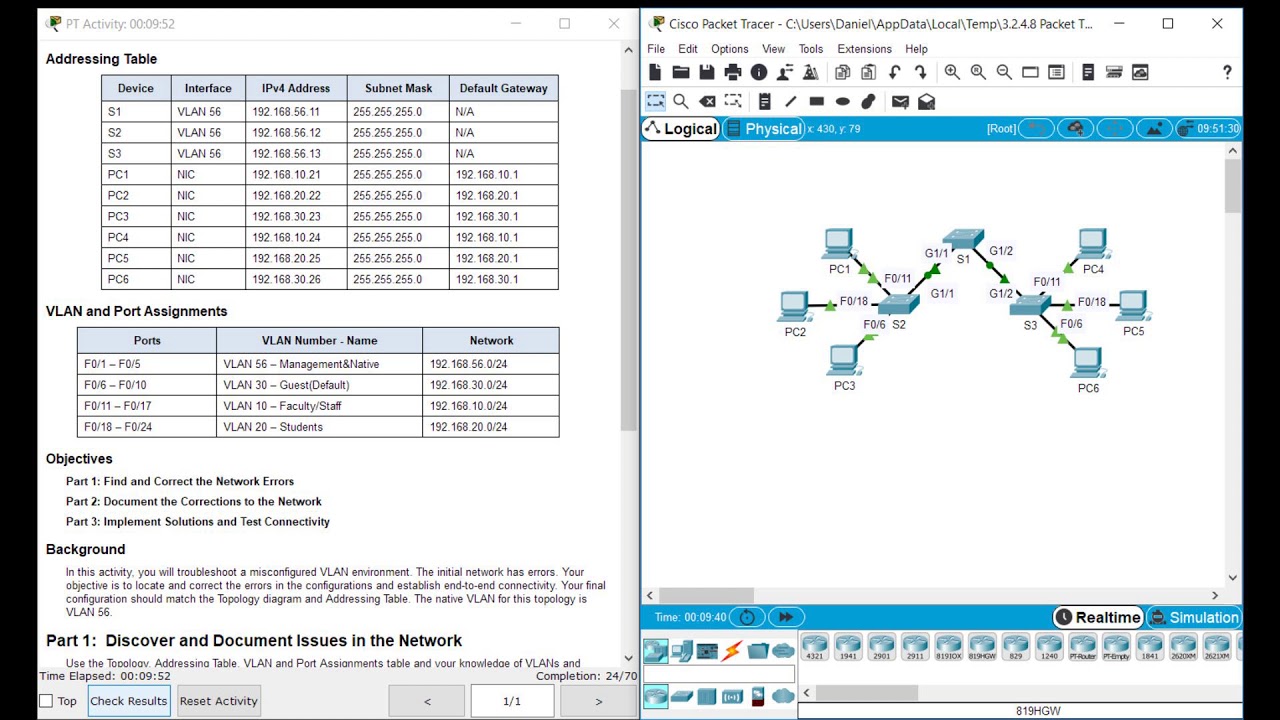1280x720 pixels.
Task: Select the End Devices category icon
Action: pyautogui.click(x=681, y=651)
